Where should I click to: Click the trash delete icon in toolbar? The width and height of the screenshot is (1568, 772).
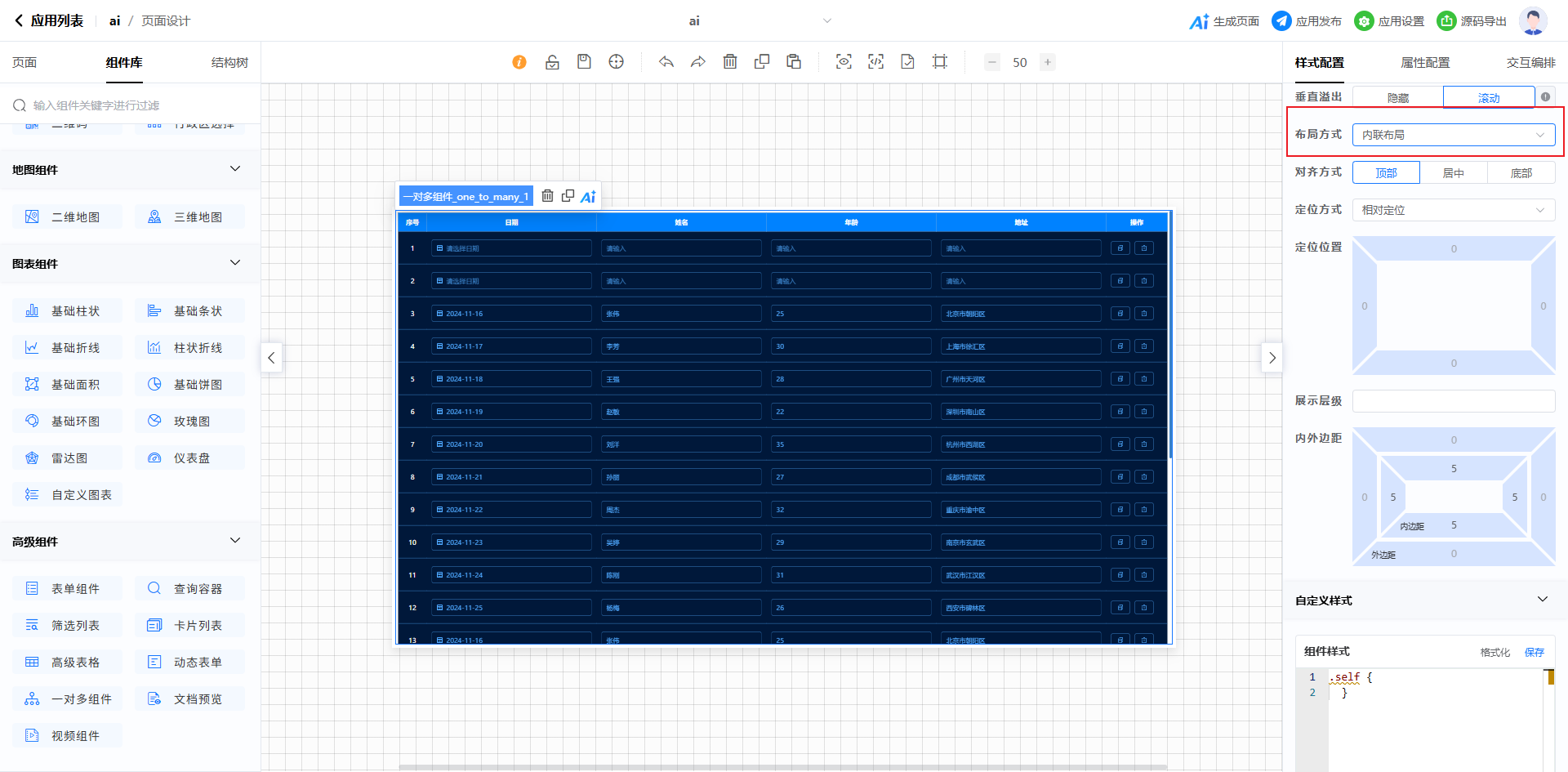[x=730, y=62]
